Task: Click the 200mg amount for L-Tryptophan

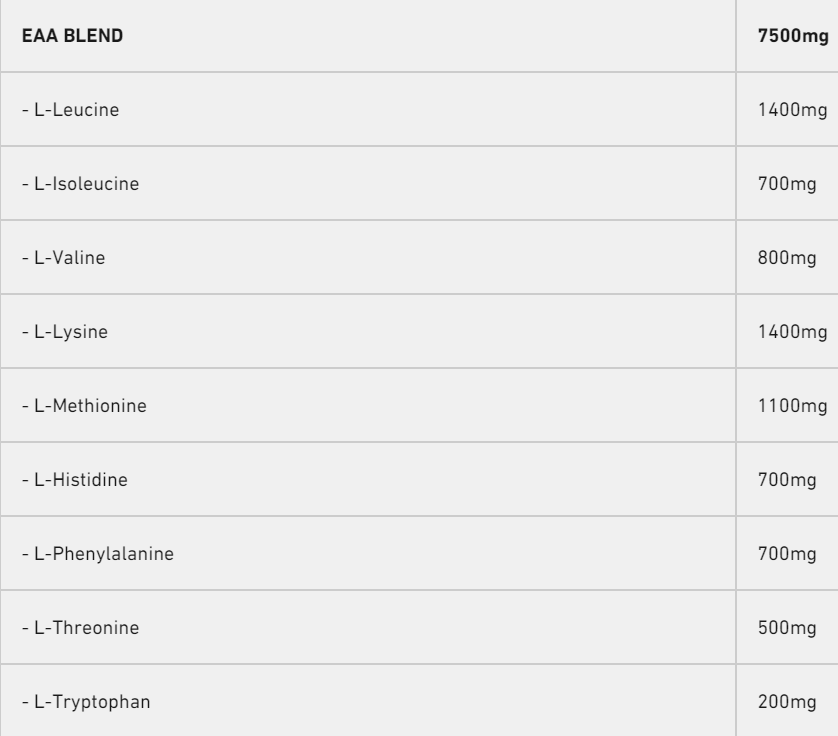Action: 789,702
